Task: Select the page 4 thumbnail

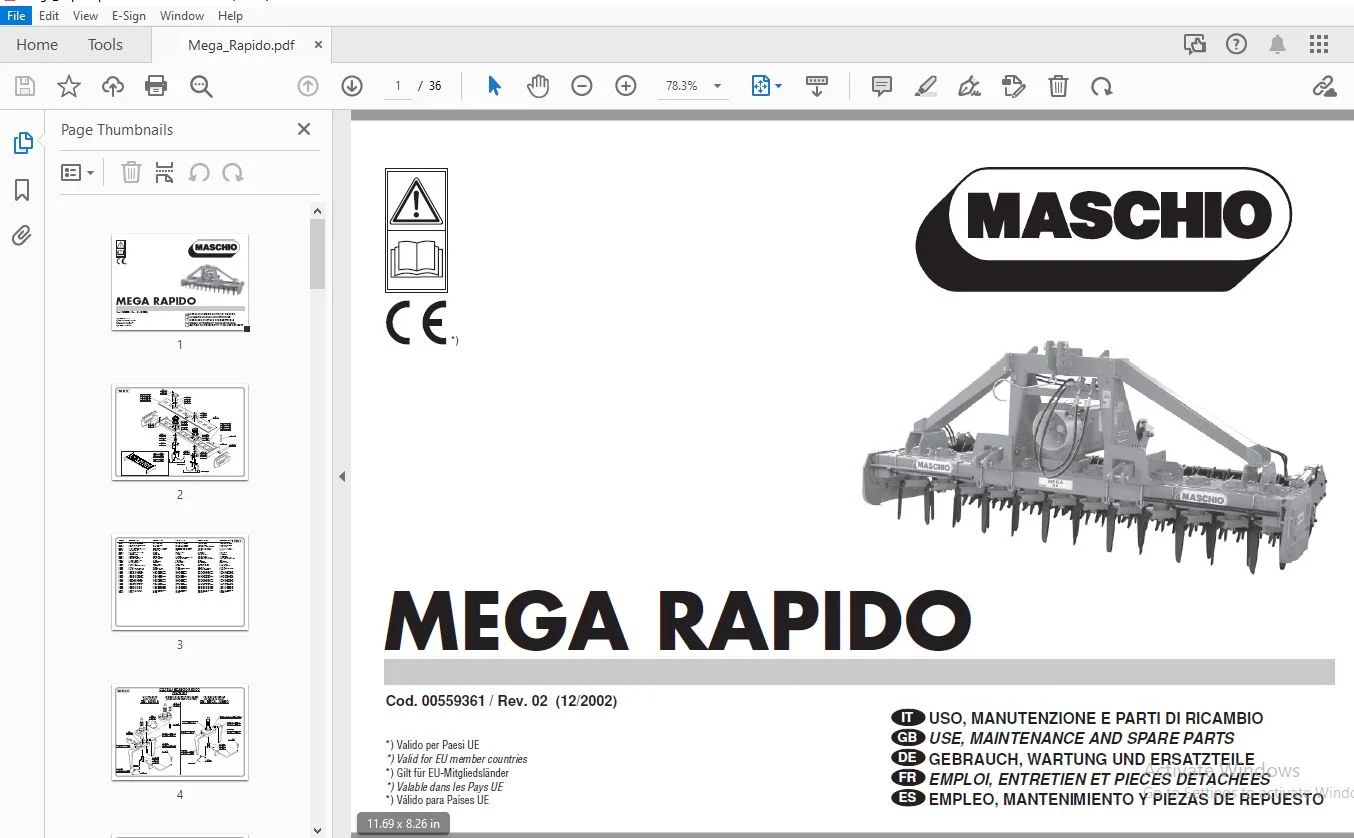Action: (180, 733)
